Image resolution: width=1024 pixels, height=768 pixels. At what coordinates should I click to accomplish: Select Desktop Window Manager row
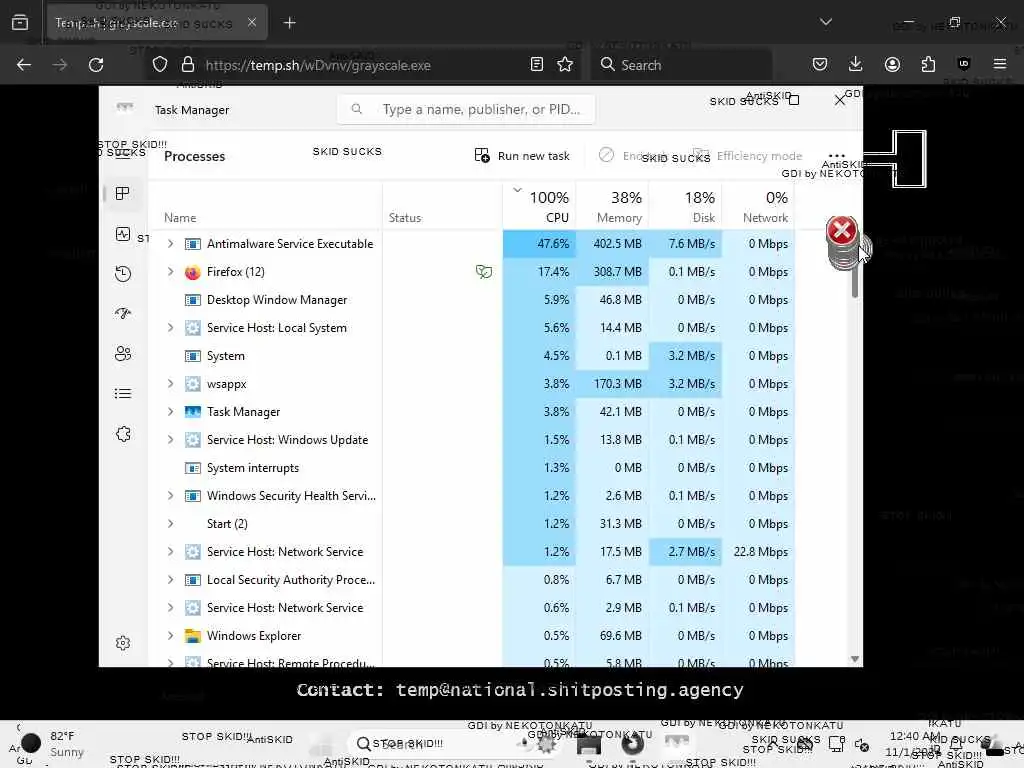[472, 300]
